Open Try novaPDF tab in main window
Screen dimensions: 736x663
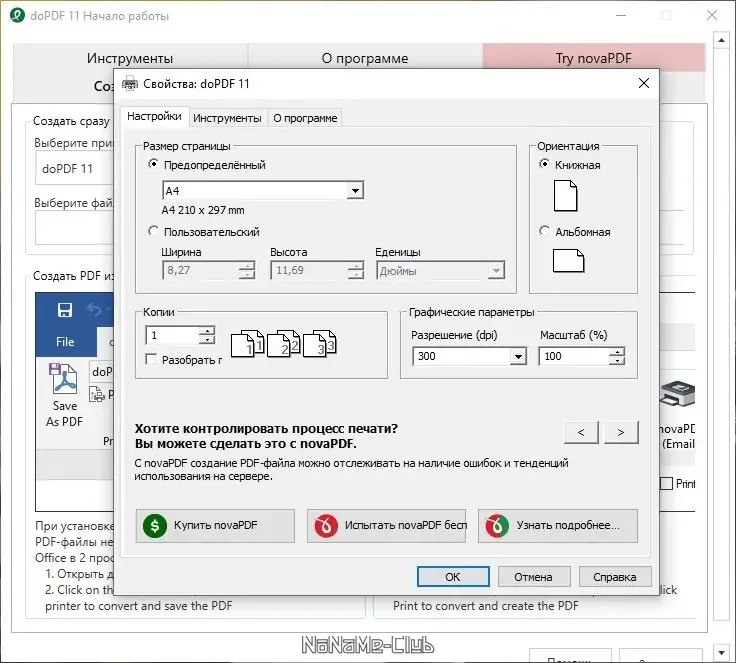click(594, 58)
